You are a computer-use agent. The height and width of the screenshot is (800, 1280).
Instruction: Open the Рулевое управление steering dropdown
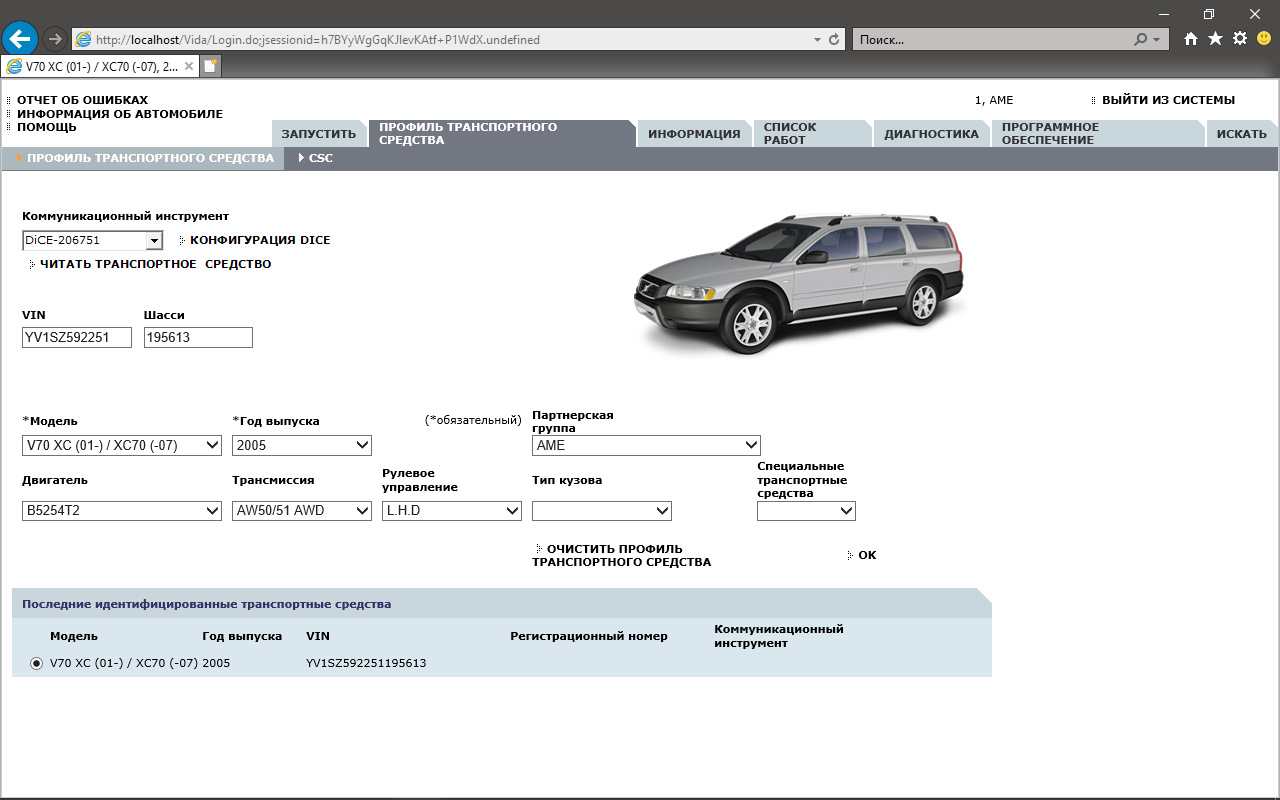click(x=452, y=511)
